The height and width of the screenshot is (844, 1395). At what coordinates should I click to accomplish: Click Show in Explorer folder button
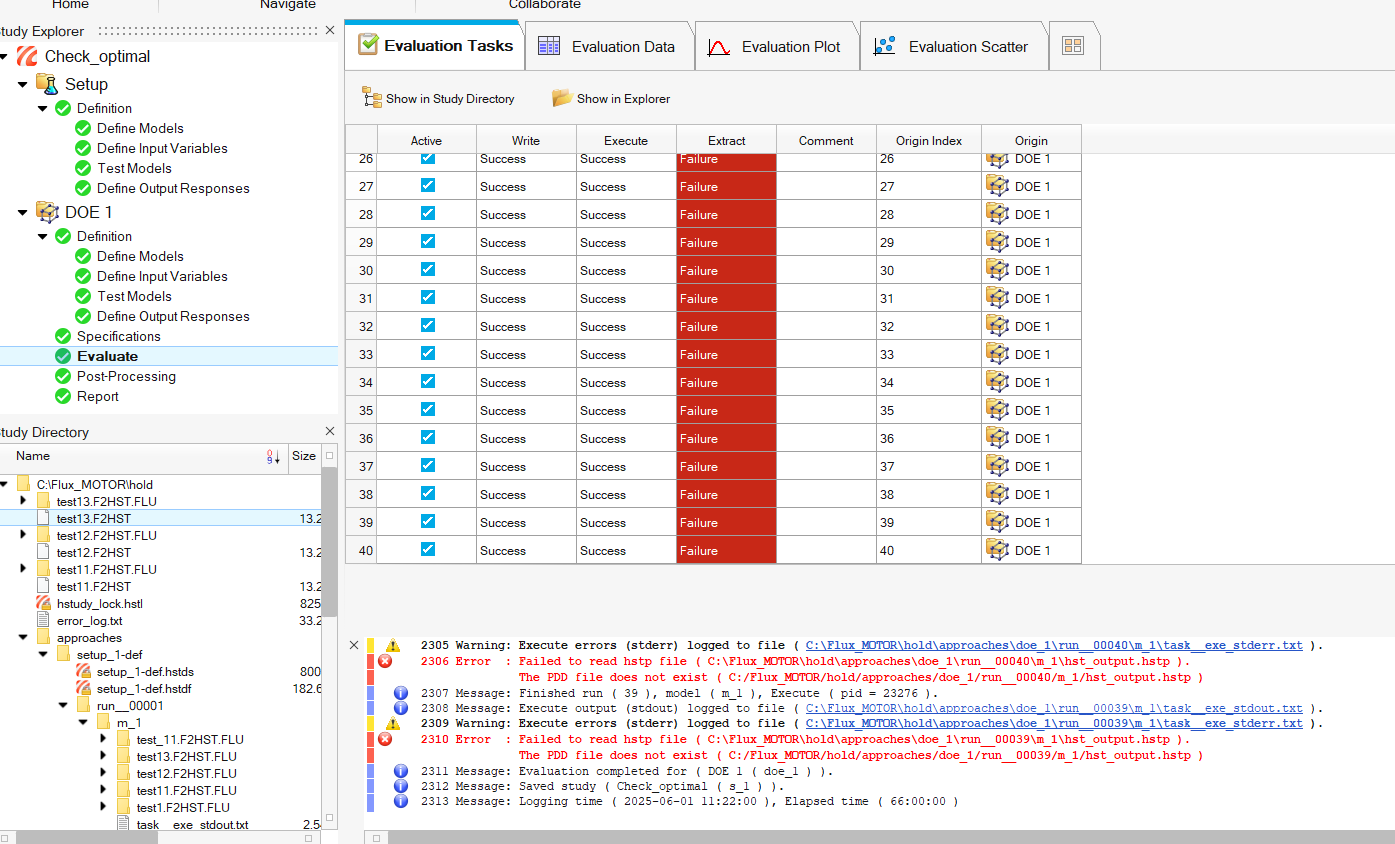point(611,99)
